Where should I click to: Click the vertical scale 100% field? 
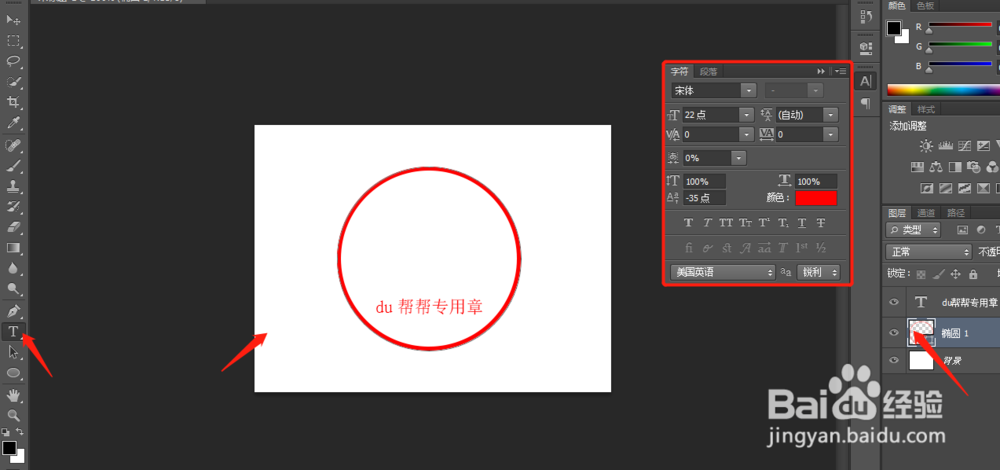pos(704,182)
